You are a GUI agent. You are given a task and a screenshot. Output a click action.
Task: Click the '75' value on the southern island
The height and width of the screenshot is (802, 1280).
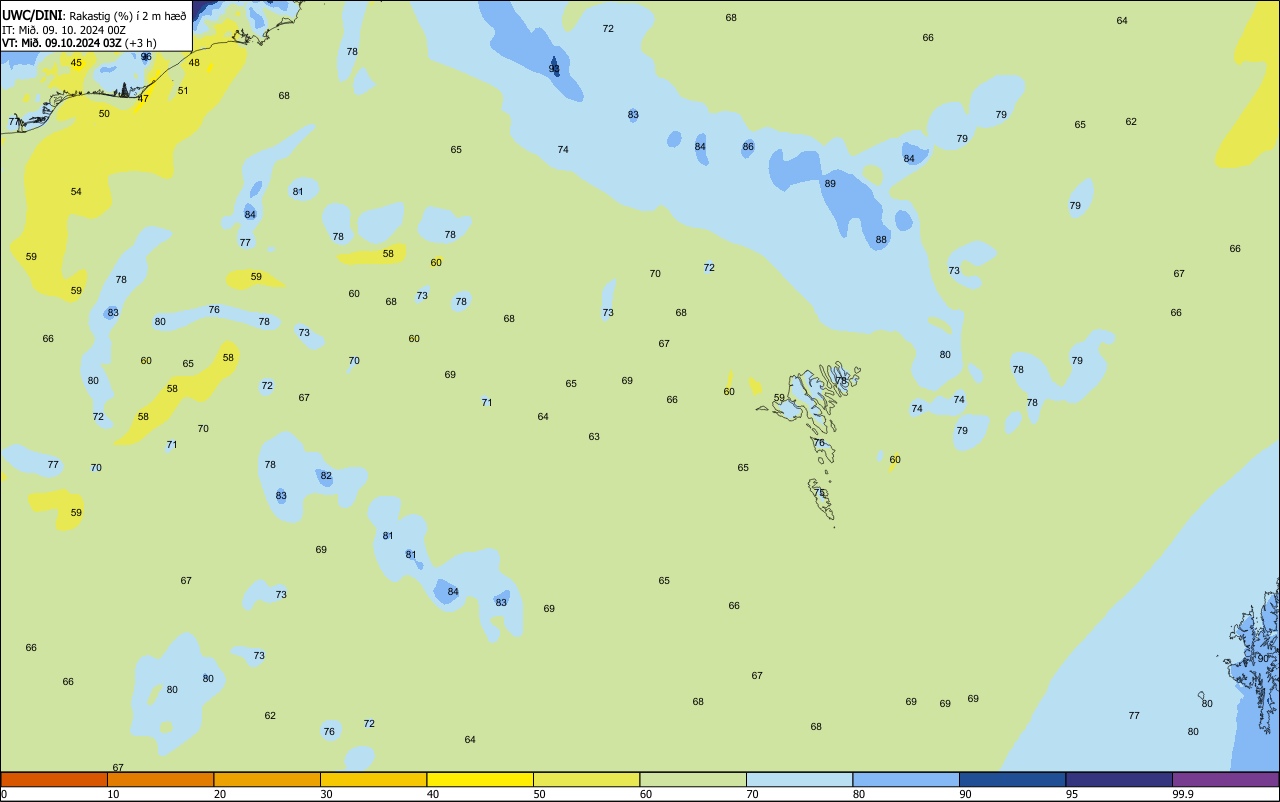click(819, 493)
